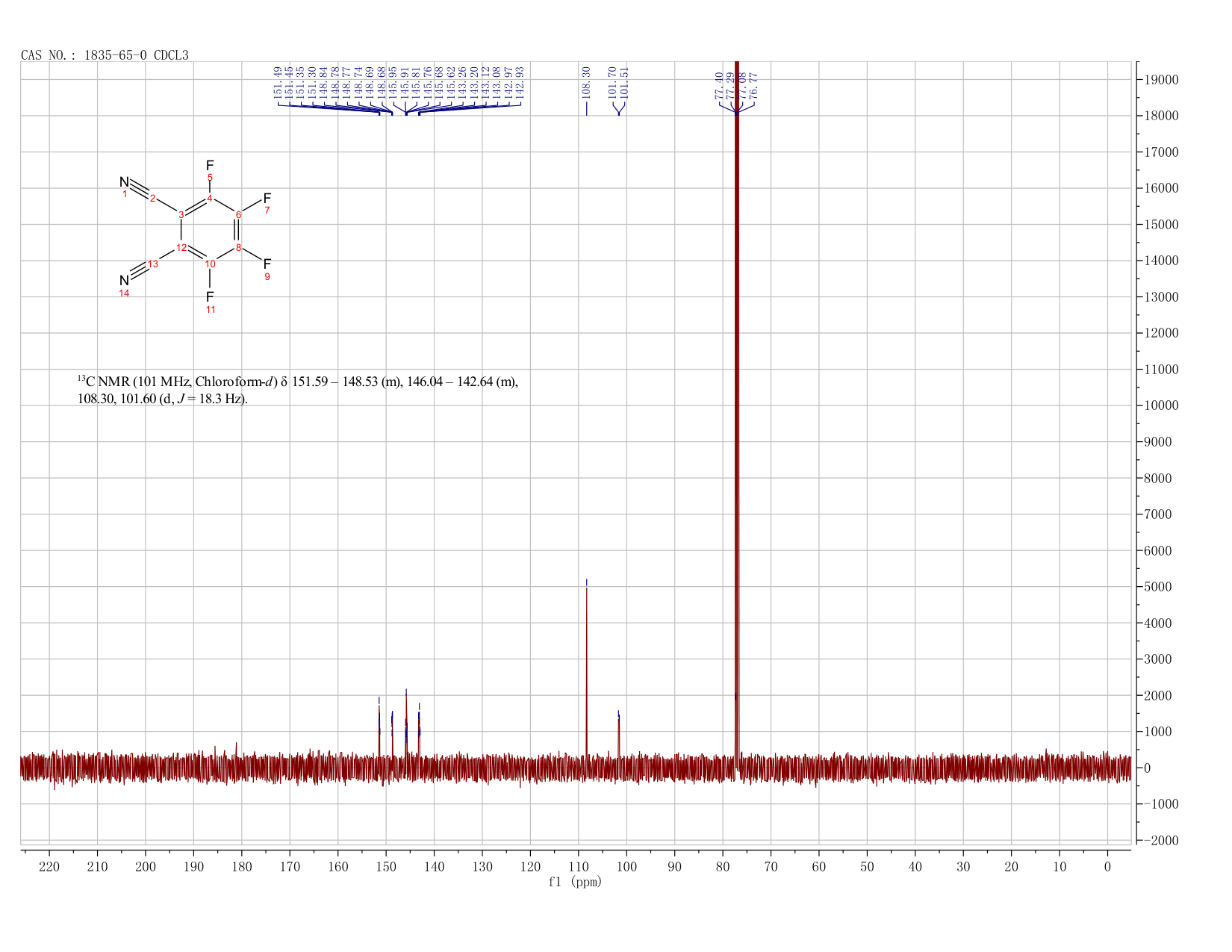Click the 10000 intensity axis value
Viewport: 1232px width, 952px height.
[1160, 405]
